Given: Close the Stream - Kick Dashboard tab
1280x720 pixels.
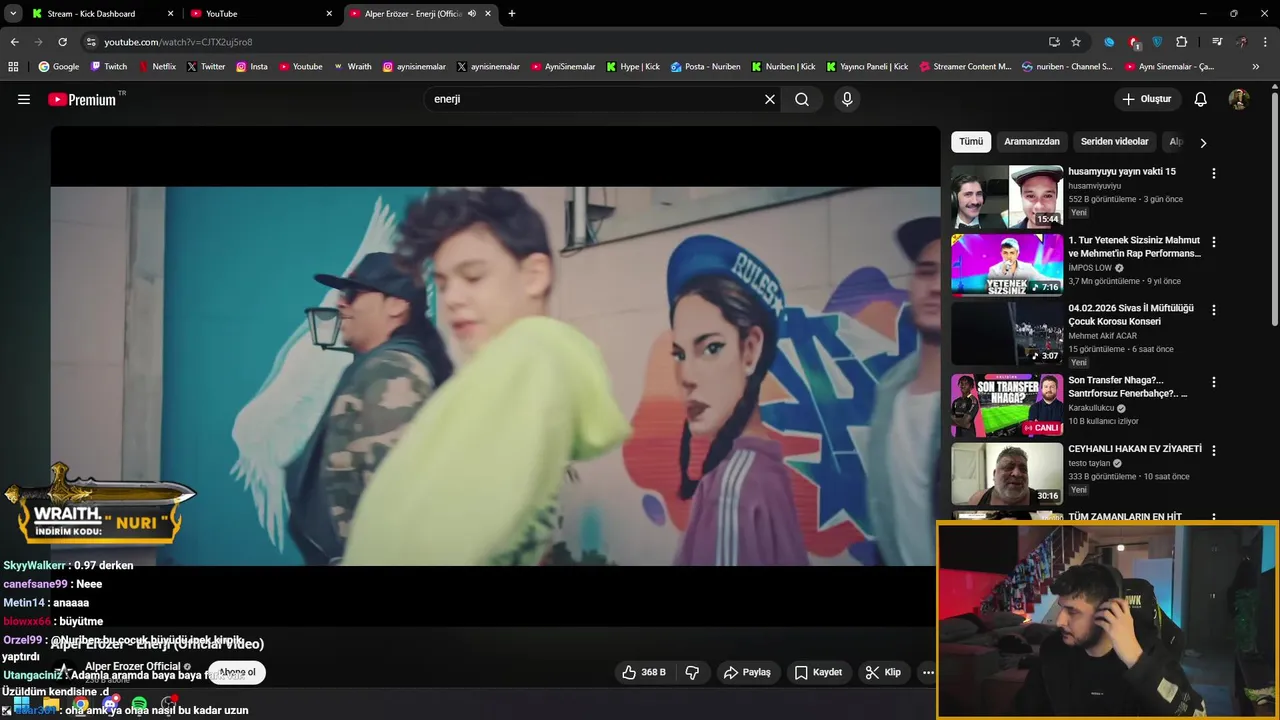Looking at the screenshot, I should (170, 14).
